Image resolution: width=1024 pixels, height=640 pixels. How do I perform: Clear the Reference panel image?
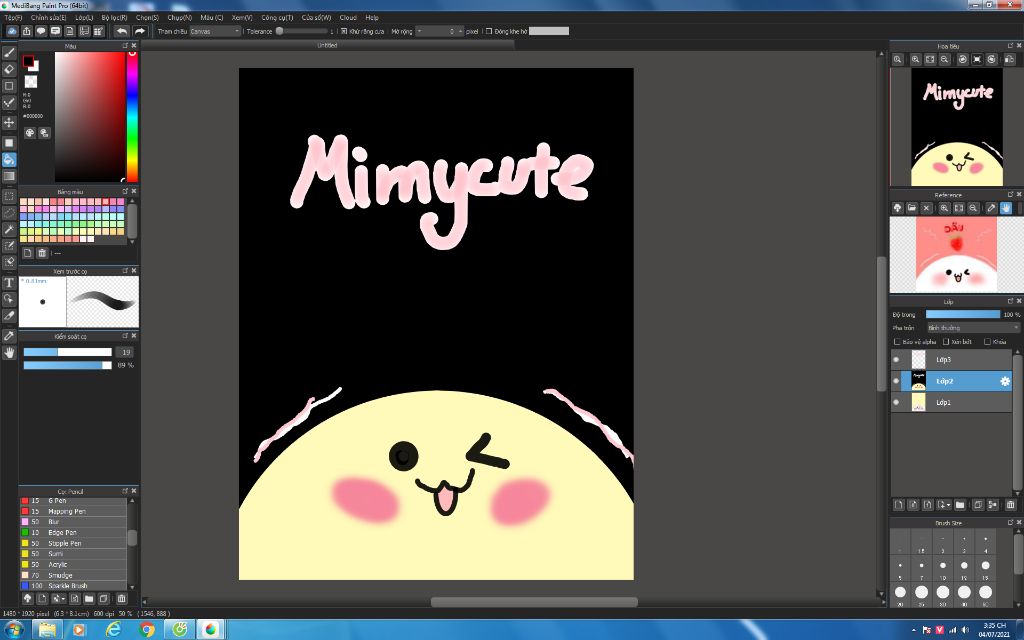[x=926, y=208]
